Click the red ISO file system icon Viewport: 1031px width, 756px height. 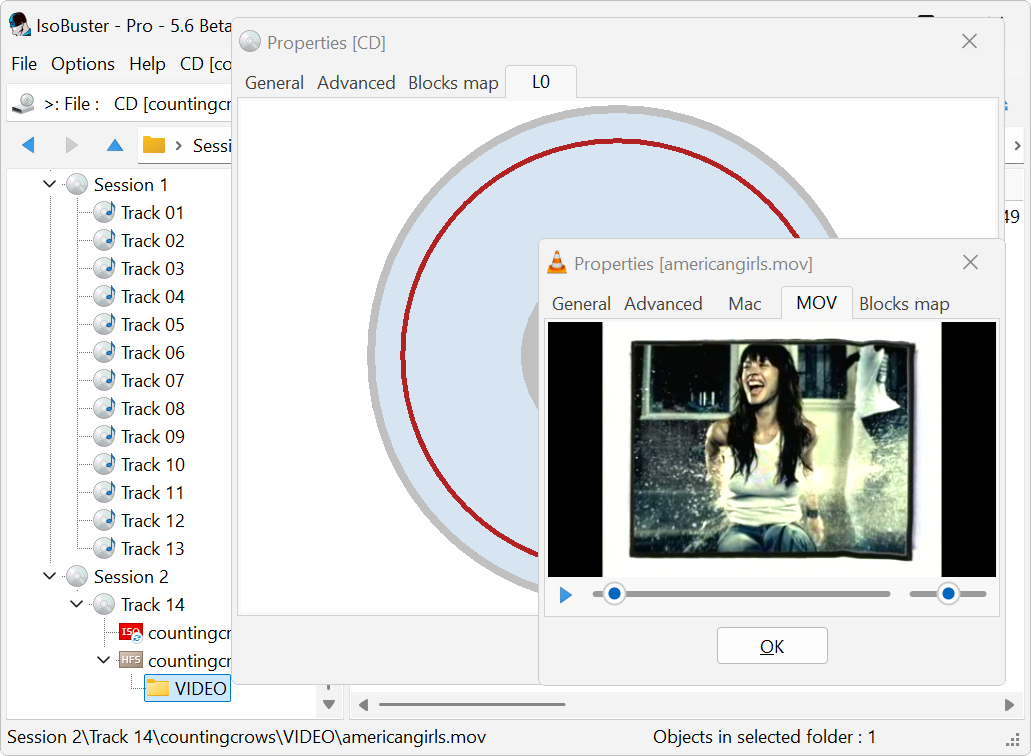[x=131, y=632]
